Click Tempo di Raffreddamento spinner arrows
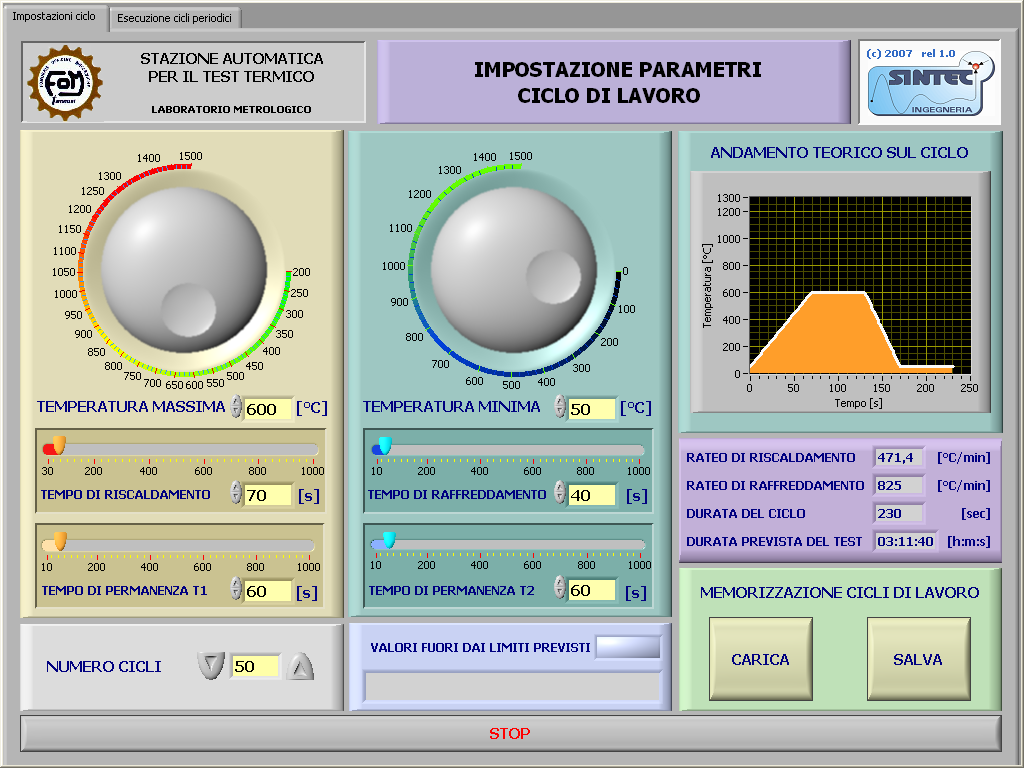Screen dimensions: 1024x768 click(560, 492)
